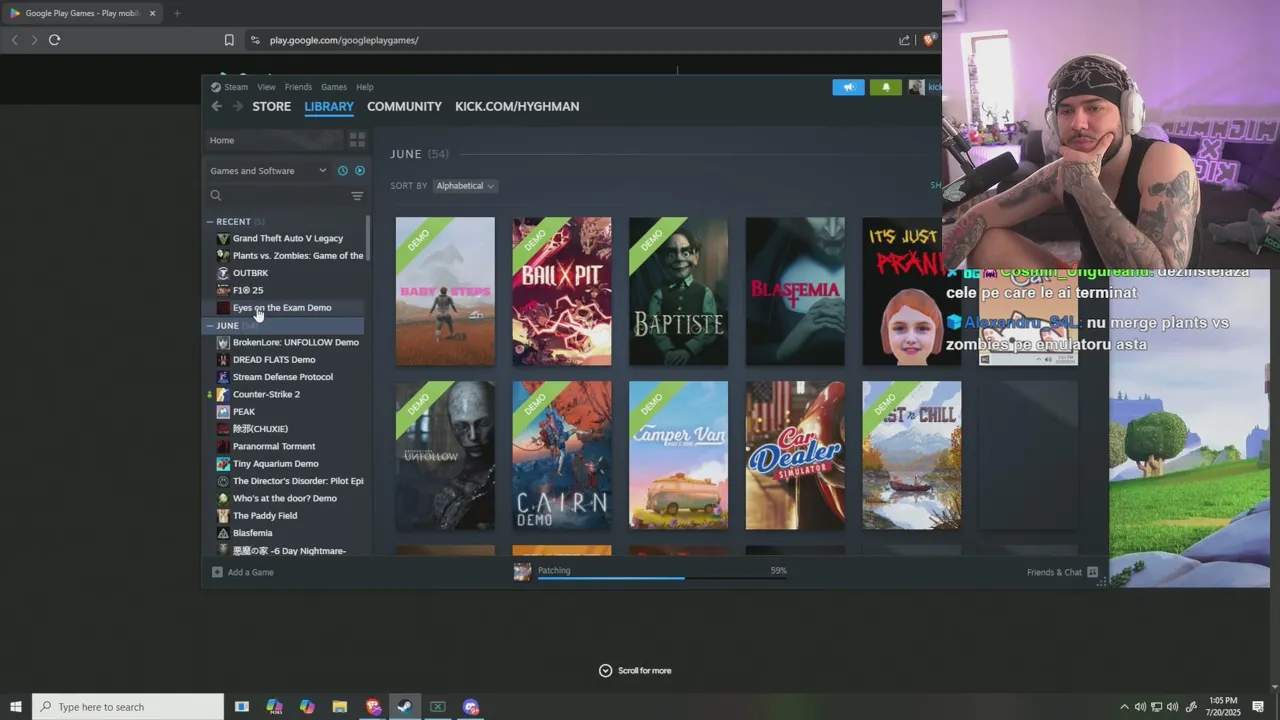Open the Ball x Pit demo cover
Viewport: 1280px width, 720px height.
coord(562,291)
